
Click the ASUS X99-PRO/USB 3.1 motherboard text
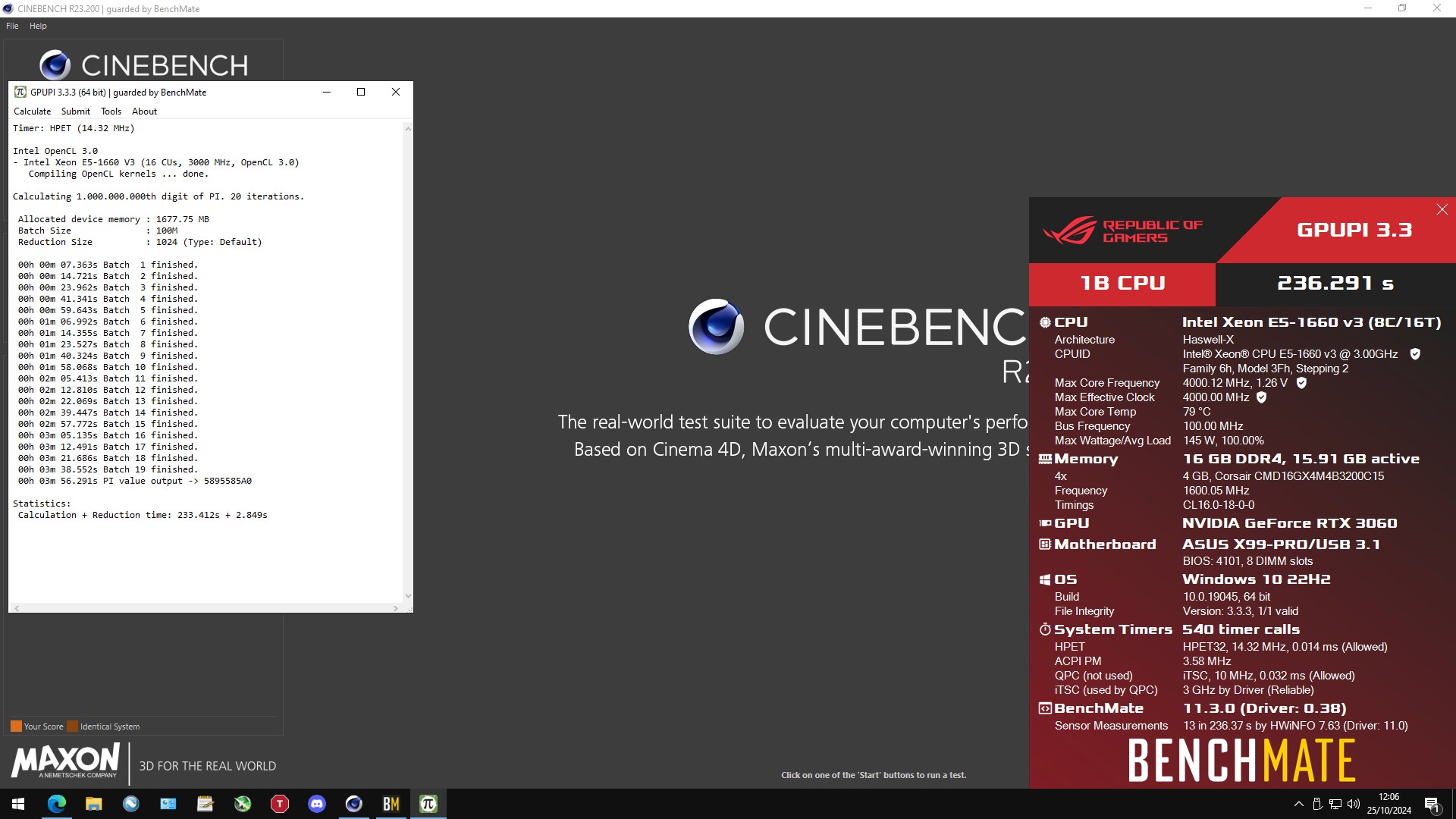point(1282,544)
